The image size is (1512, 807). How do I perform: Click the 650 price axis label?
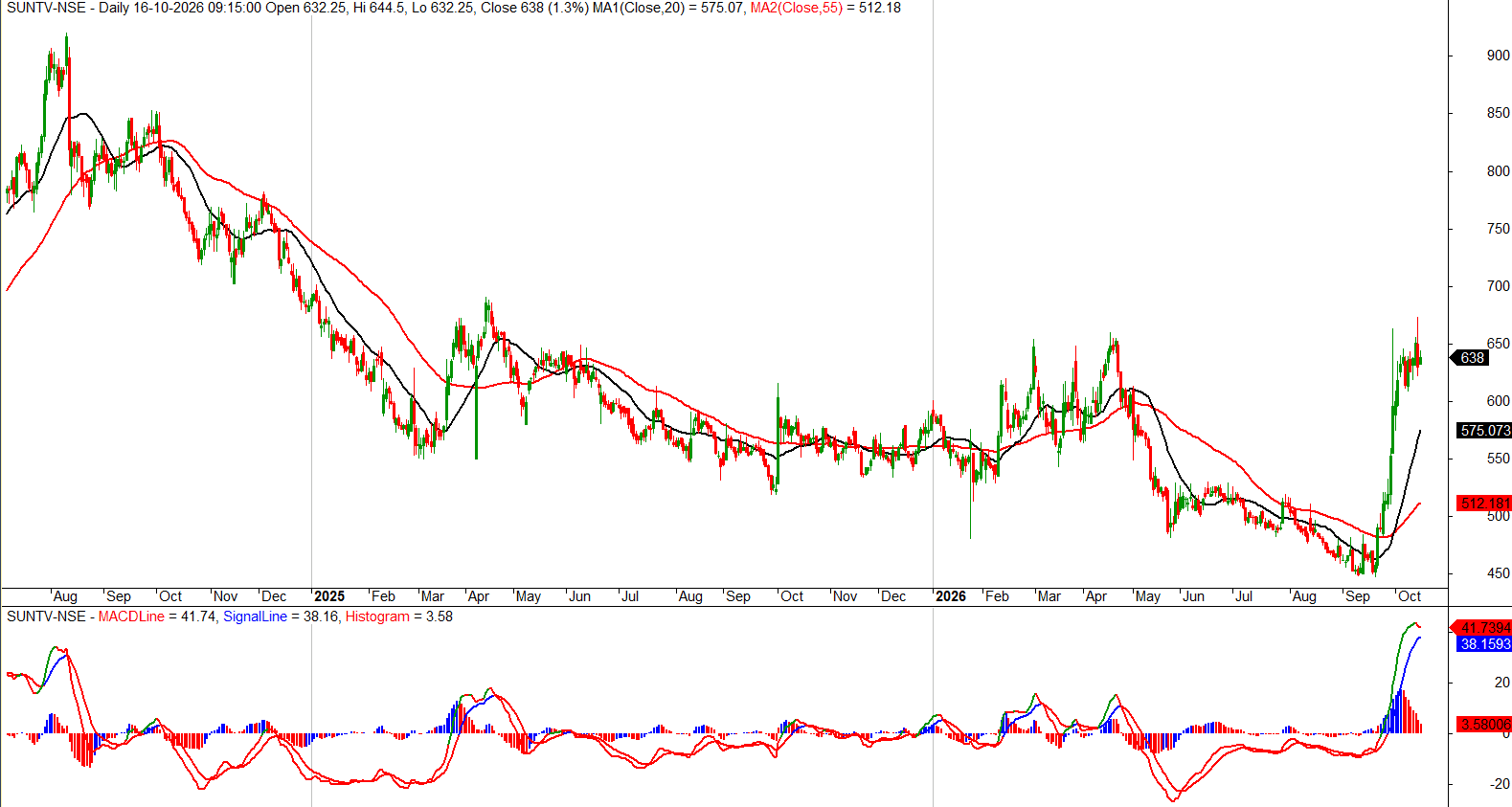(x=1498, y=344)
